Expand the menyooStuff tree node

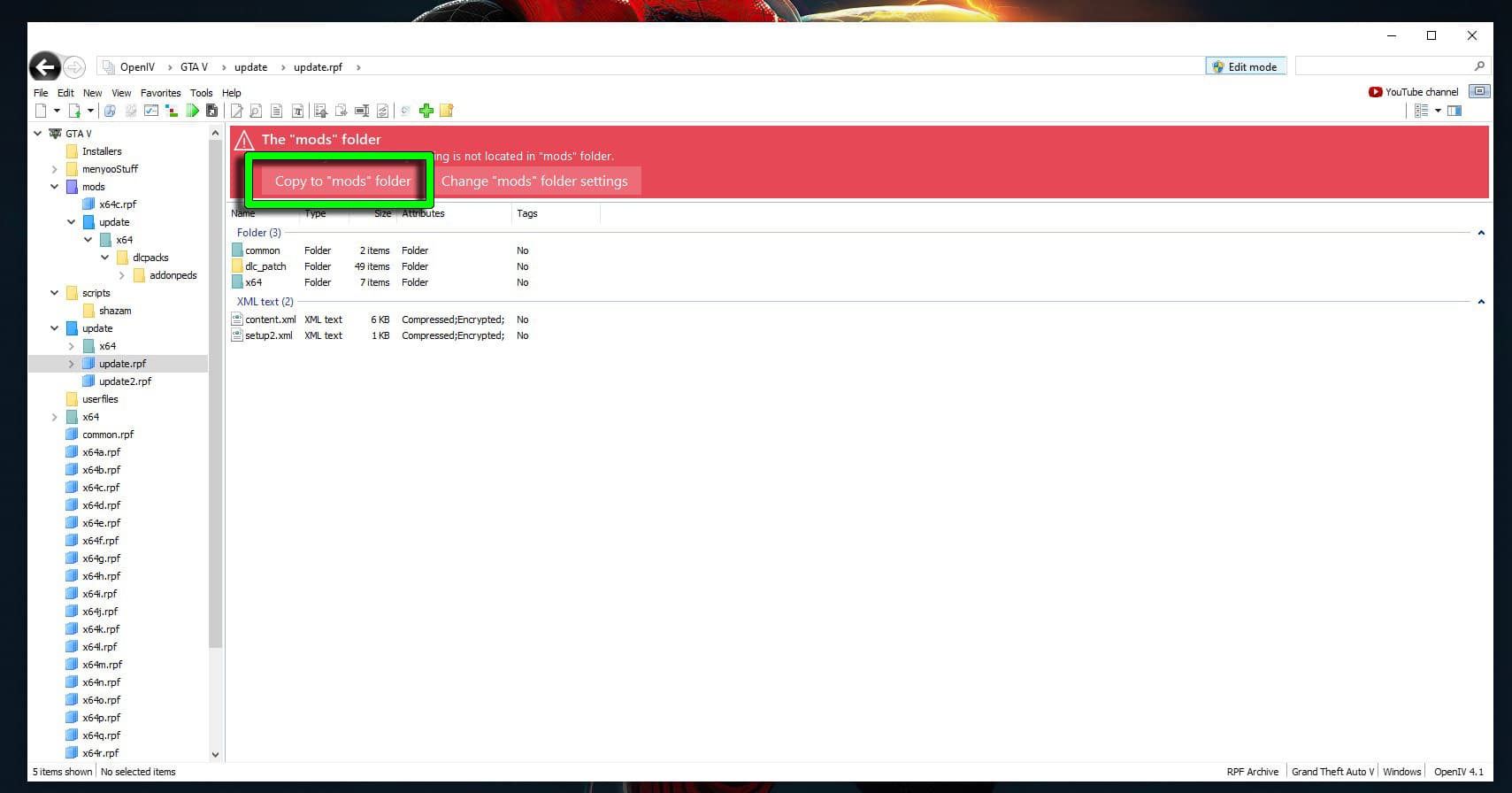coord(55,169)
